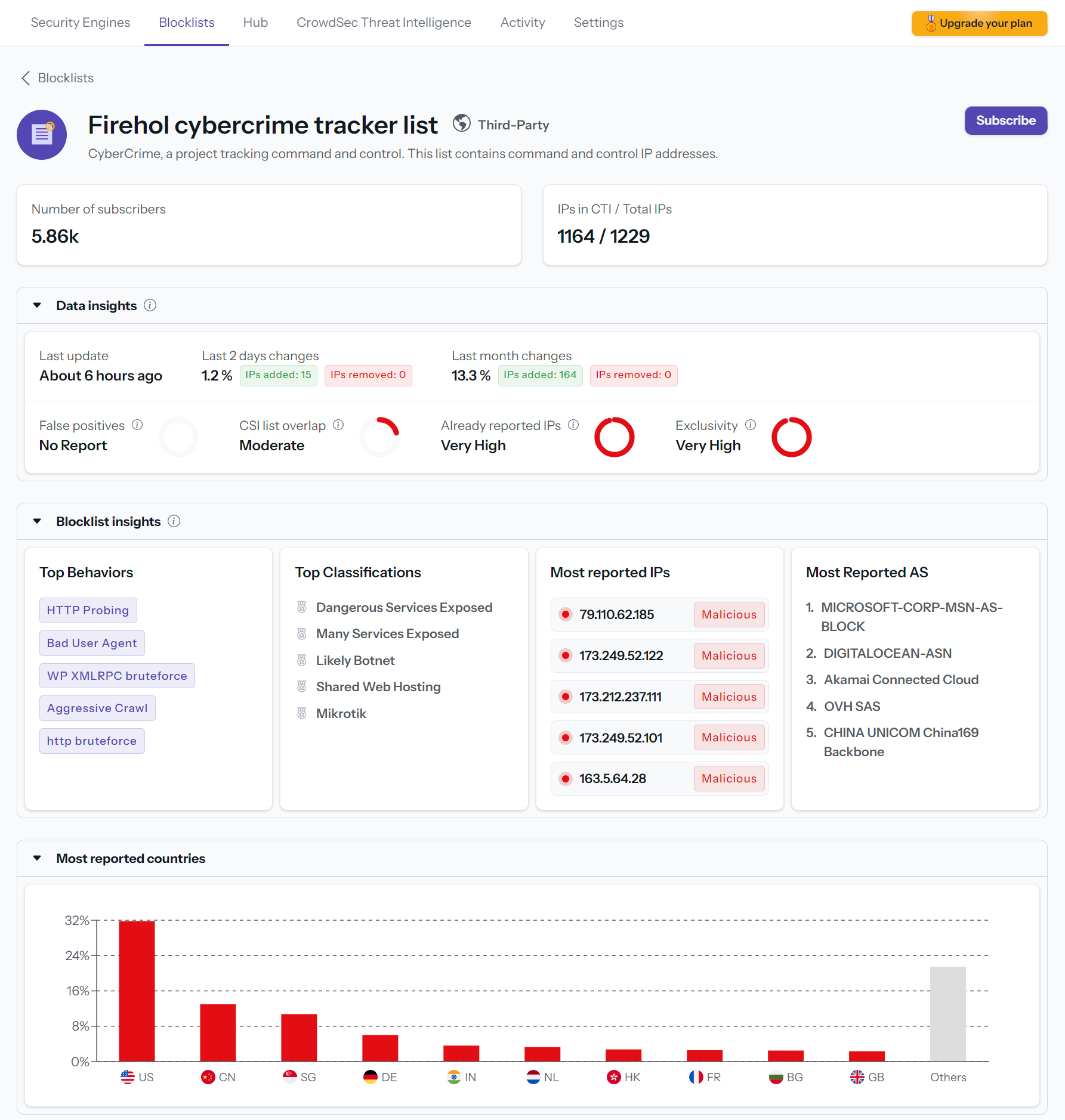This screenshot has width=1065, height=1120.
Task: Switch to the Blocklists tab
Action: point(187,23)
